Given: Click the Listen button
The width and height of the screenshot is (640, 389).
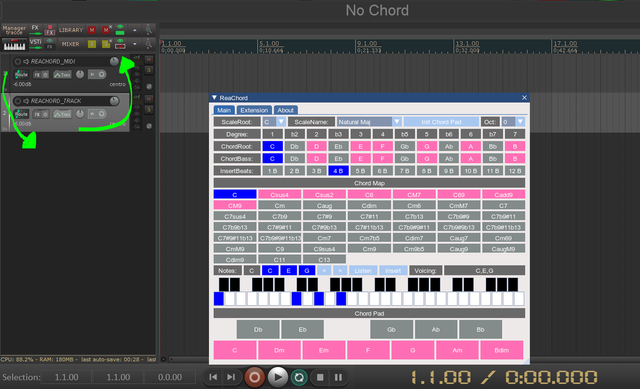Looking at the screenshot, I should point(362,271).
